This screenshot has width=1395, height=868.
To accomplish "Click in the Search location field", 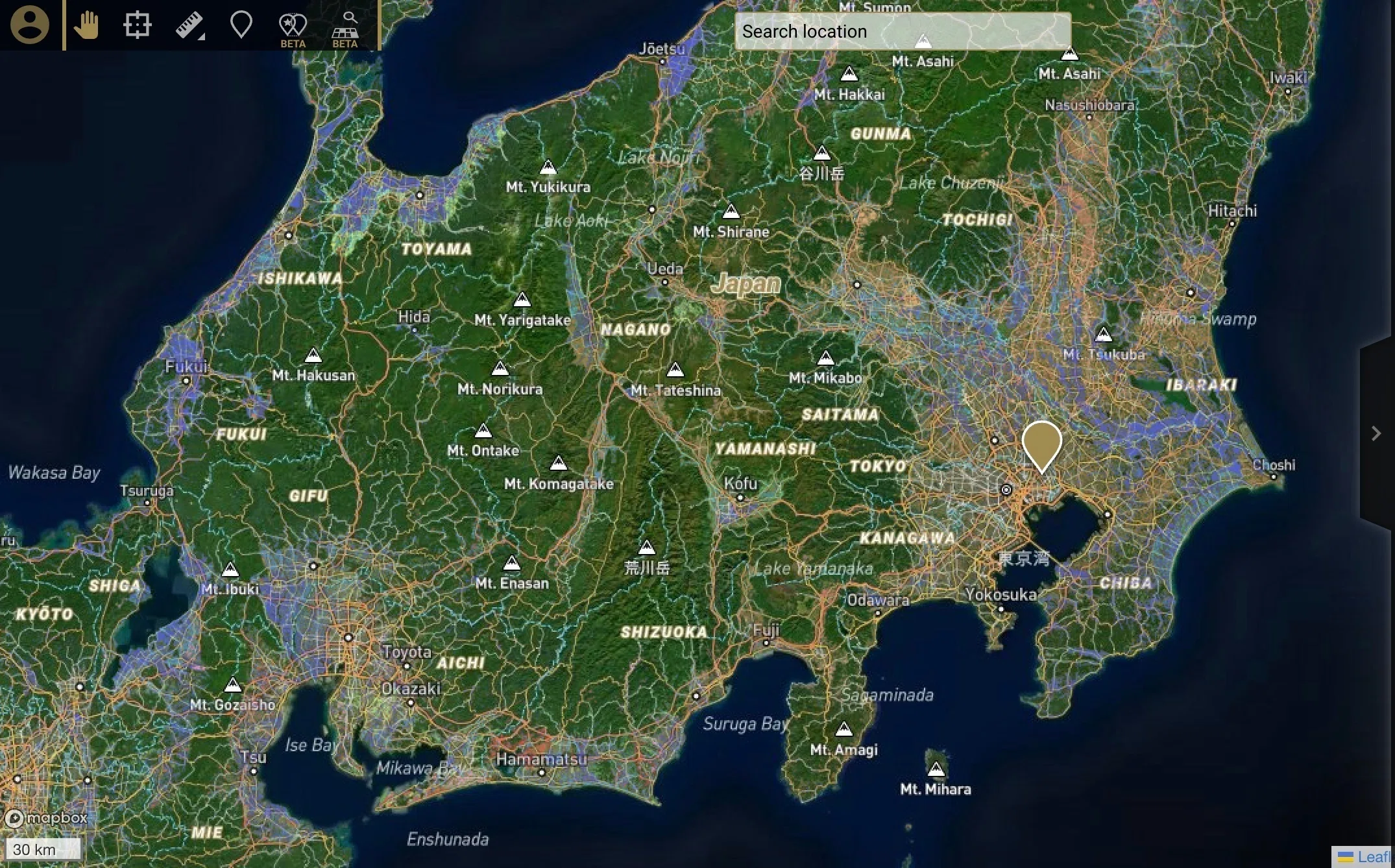I will point(903,31).
